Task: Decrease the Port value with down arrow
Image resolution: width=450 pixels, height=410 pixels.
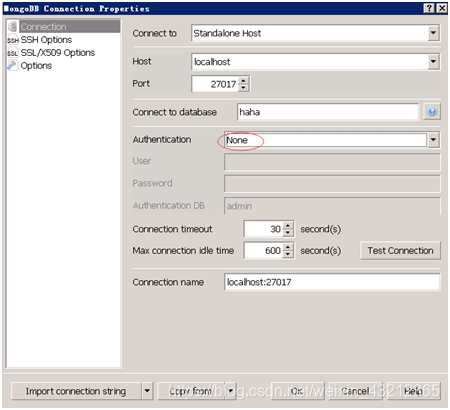Action: point(244,88)
